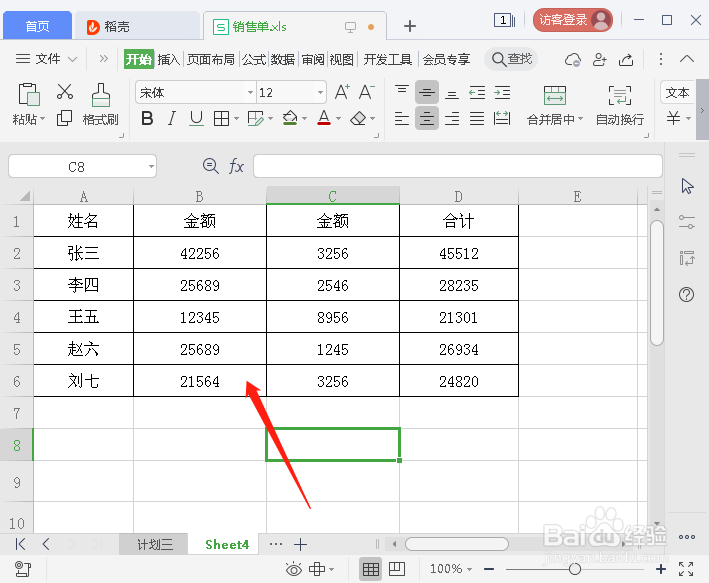709x583 pixels.
Task: Click the Auto Wrap text icon
Action: 619,95
